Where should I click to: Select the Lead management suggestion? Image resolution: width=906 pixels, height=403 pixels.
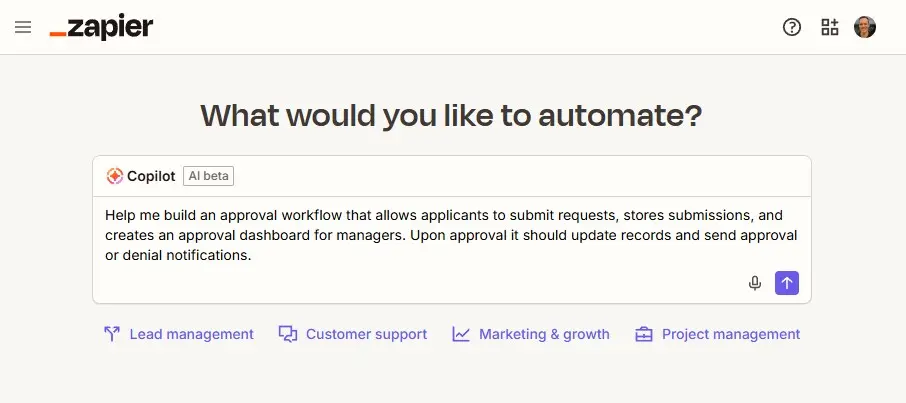coord(179,334)
